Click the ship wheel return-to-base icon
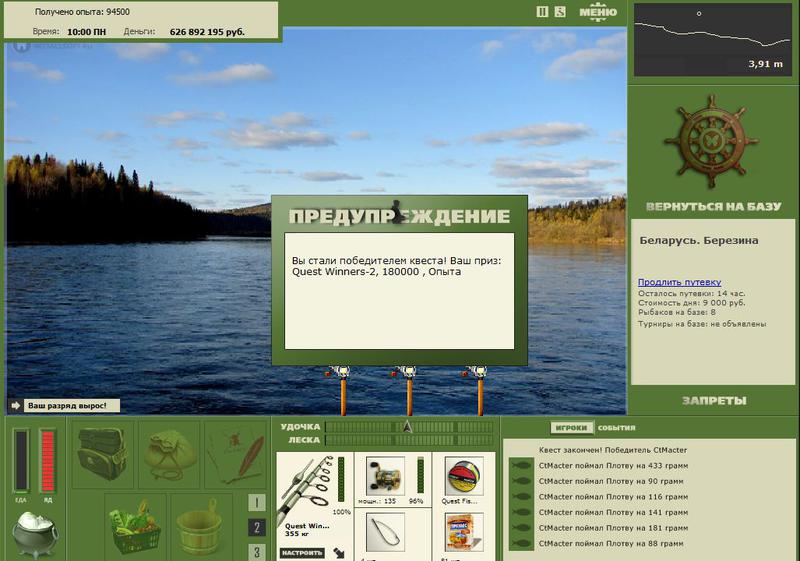The width and height of the screenshot is (800, 561). (710, 141)
